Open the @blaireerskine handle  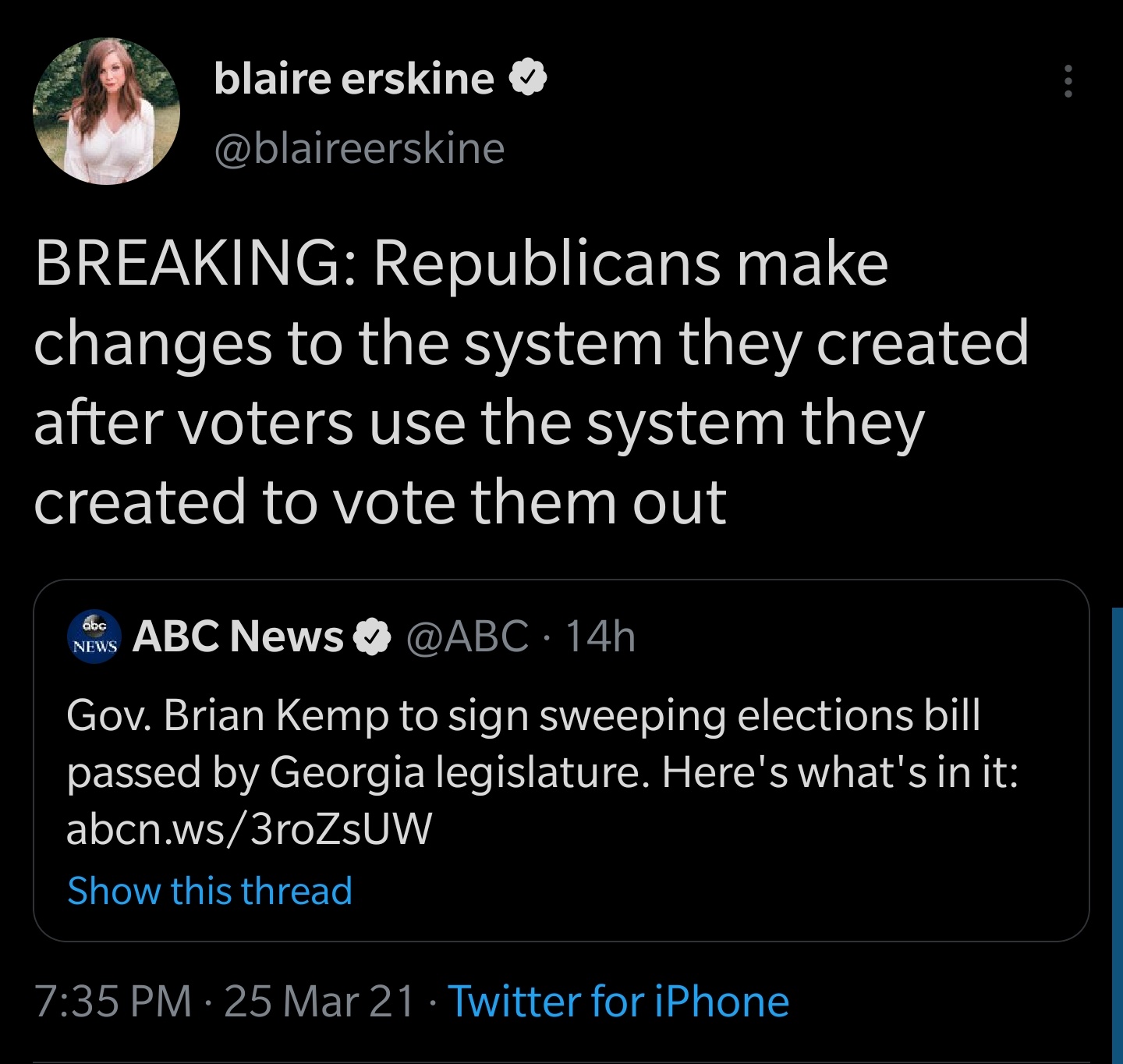[x=360, y=148]
